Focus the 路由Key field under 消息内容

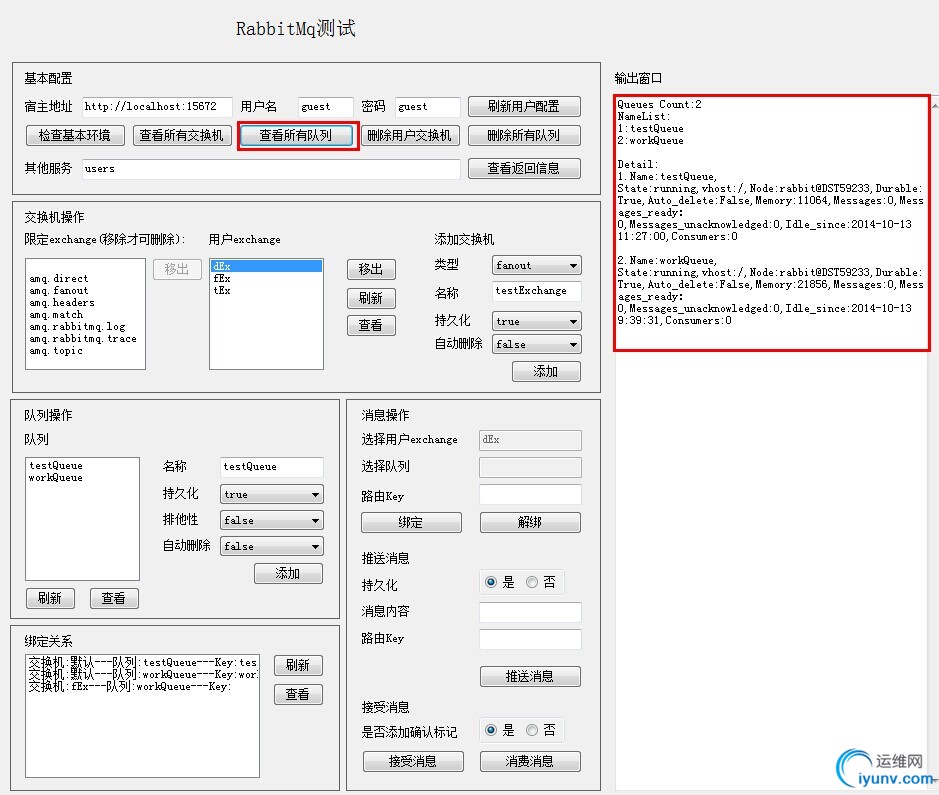(x=531, y=639)
